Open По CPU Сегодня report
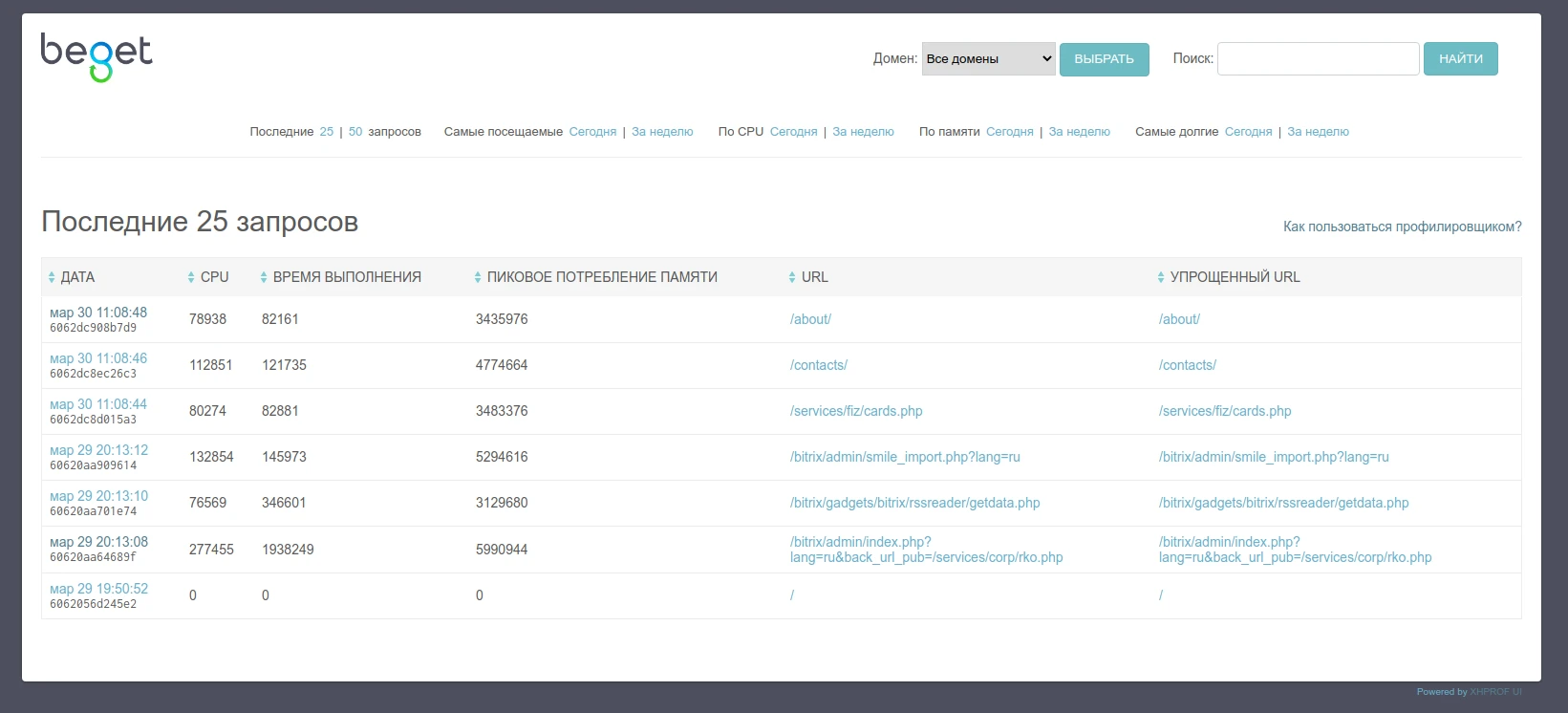This screenshot has height=713, width=1568. 793,132
